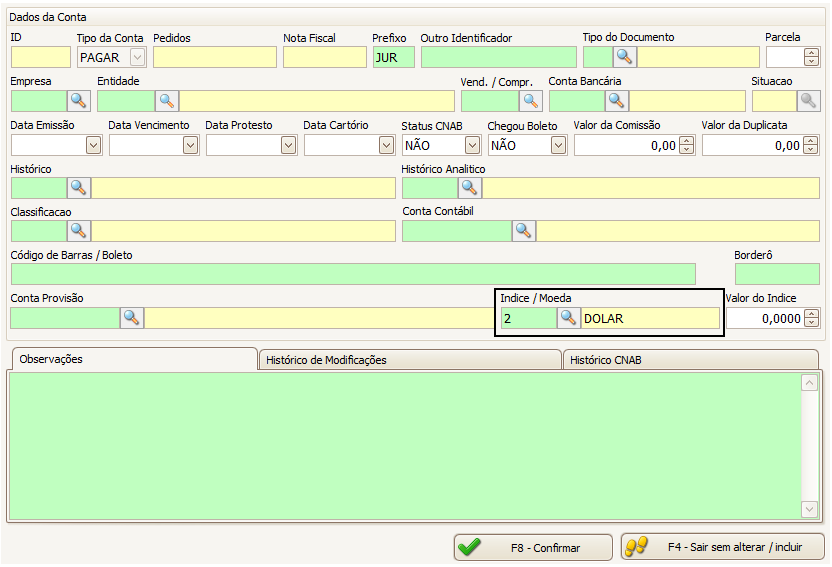The image size is (832, 567).
Task: Open the Data Vencimento date dropdown
Action: coord(191,145)
